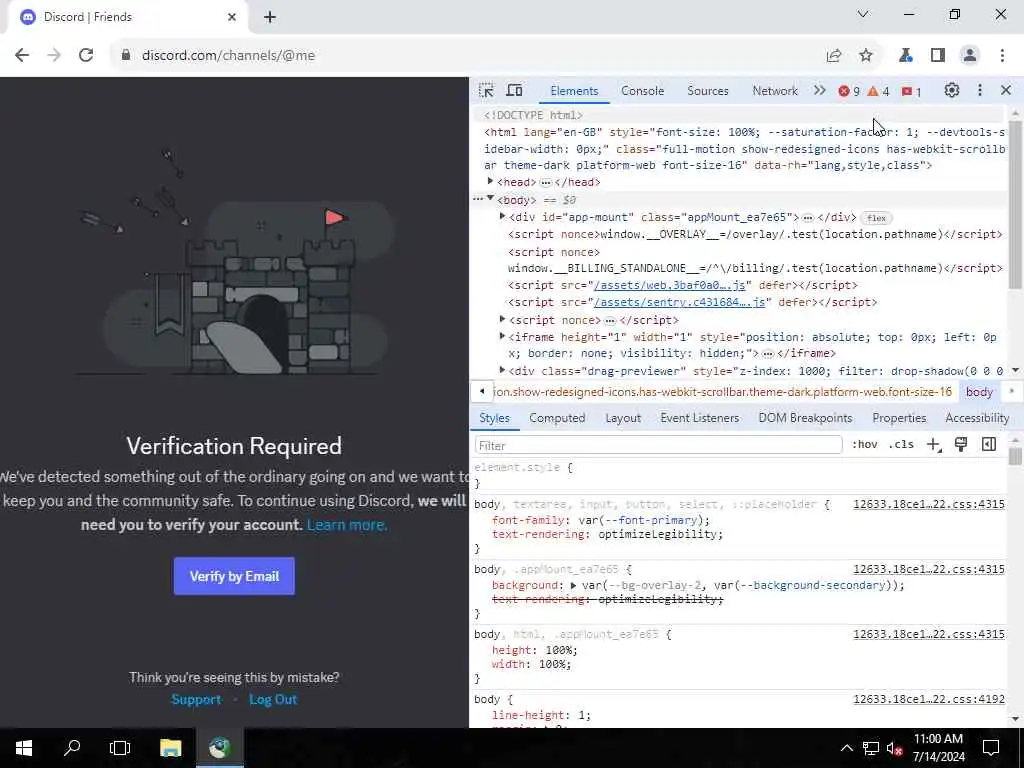Open the DOM Breakpoints tab
This screenshot has height=768, width=1024.
(x=805, y=418)
